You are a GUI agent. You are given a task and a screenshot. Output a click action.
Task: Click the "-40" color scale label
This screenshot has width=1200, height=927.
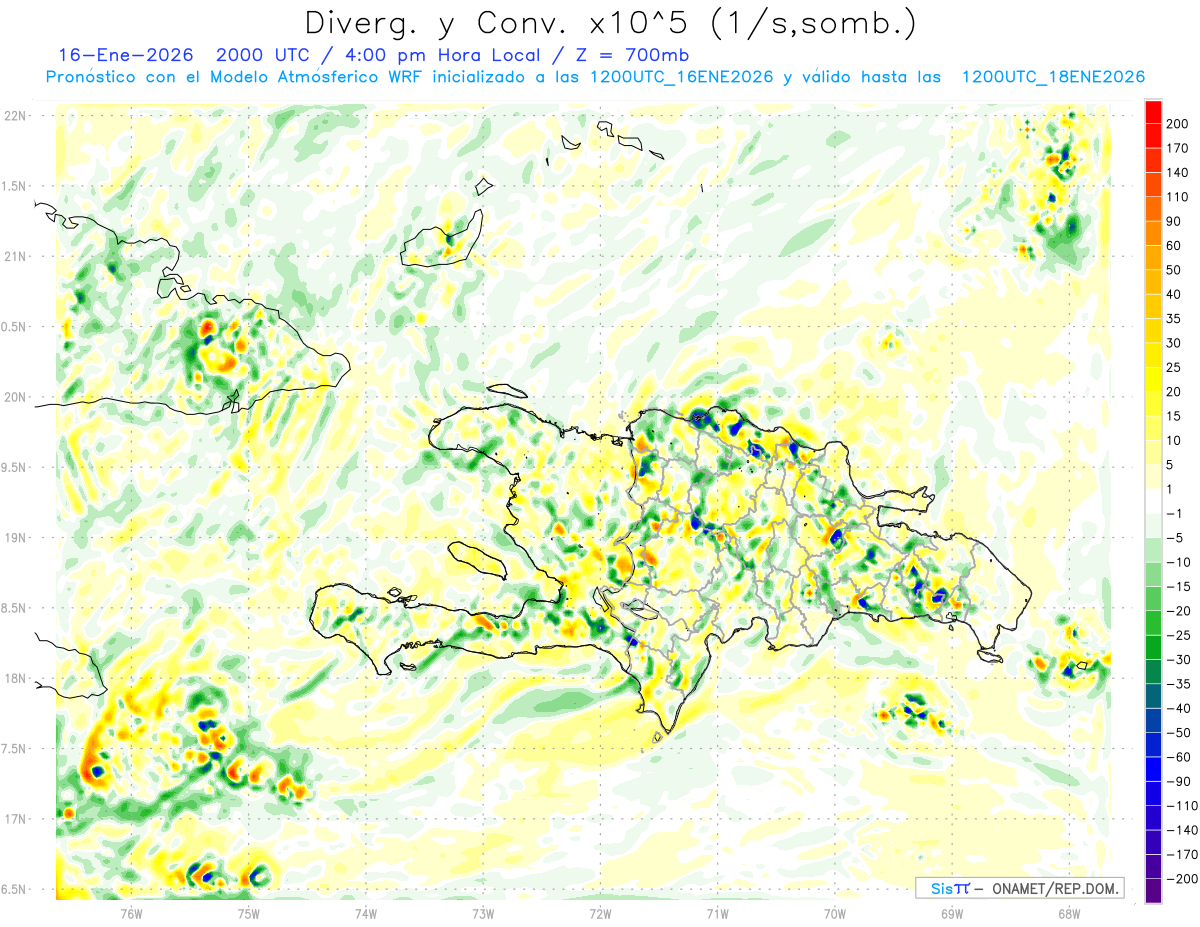click(1180, 708)
